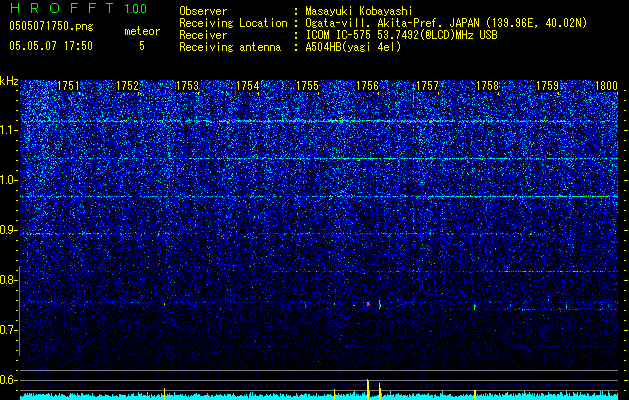Click the 1753 time marker

click(x=187, y=86)
